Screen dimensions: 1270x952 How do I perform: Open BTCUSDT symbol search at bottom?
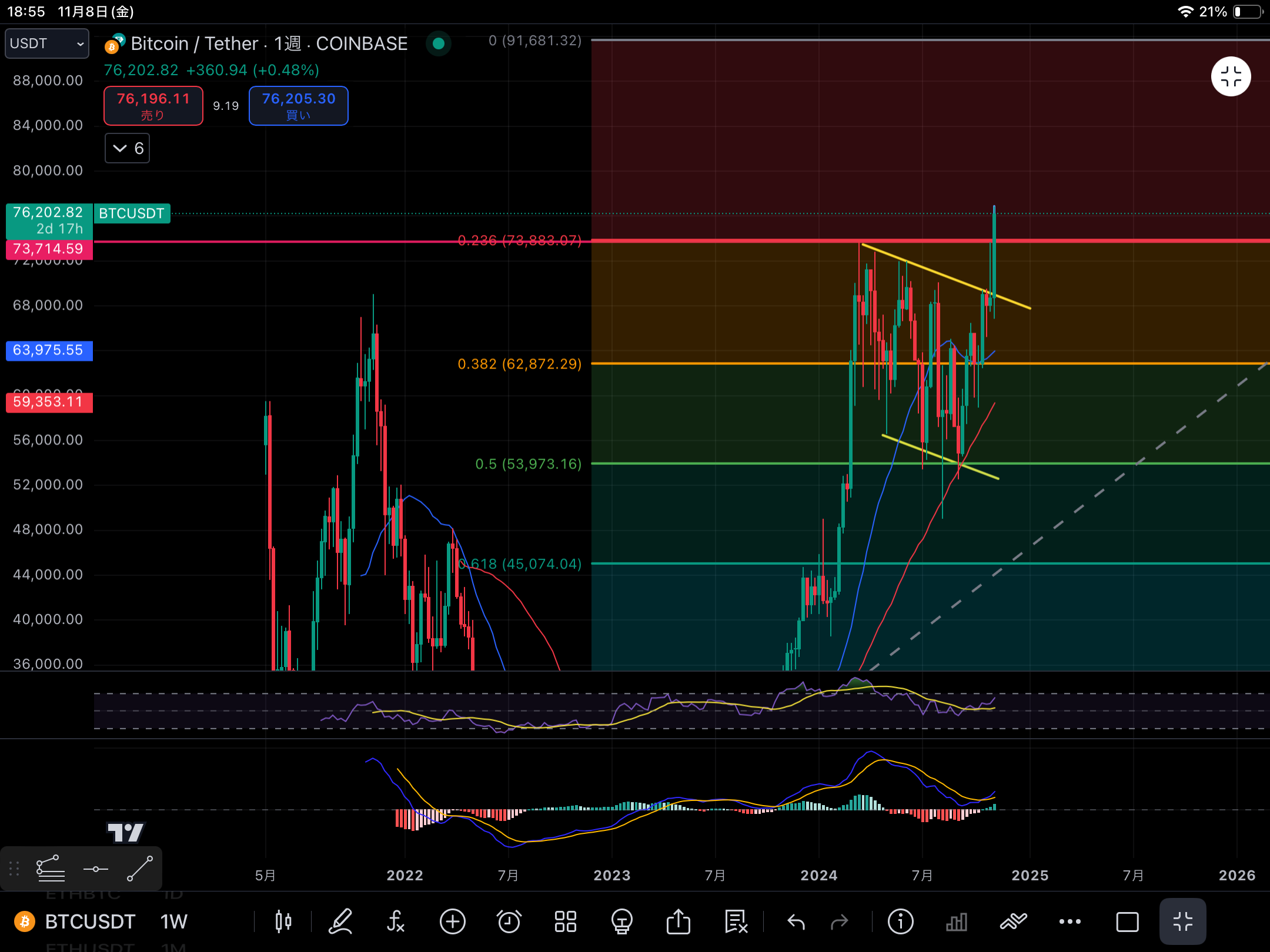[x=91, y=921]
